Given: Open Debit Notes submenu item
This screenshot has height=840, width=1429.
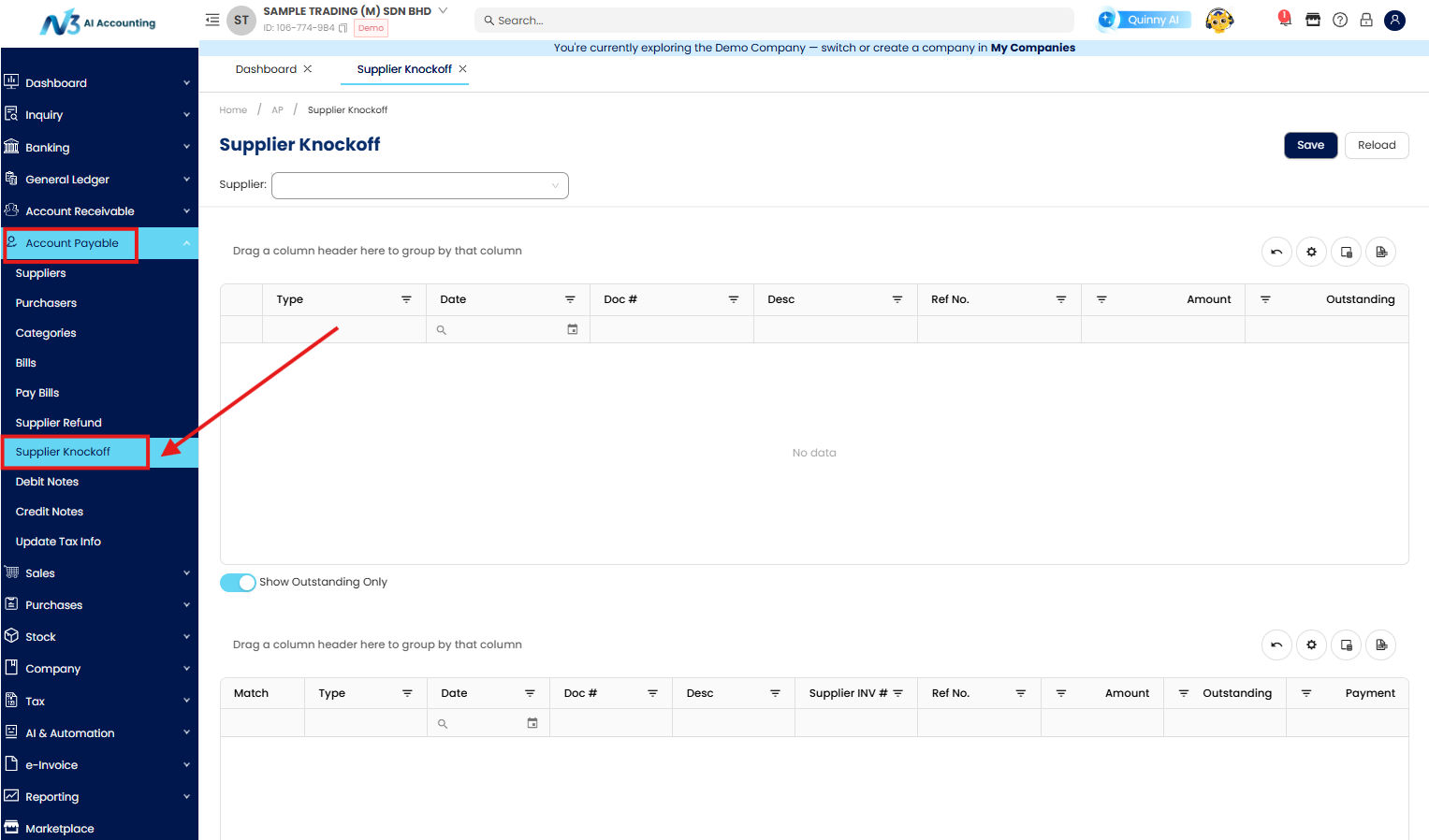Looking at the screenshot, I should click(47, 482).
